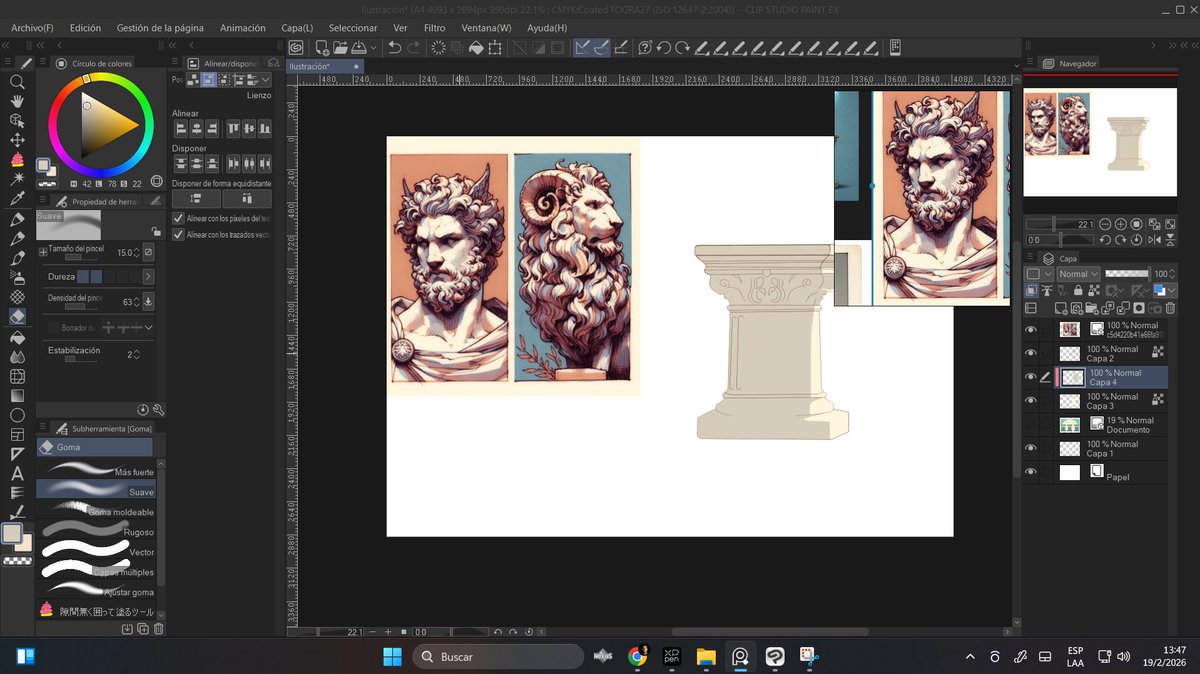The width and height of the screenshot is (1200, 674).
Task: Select the Object operation tool
Action: pyautogui.click(x=17, y=120)
